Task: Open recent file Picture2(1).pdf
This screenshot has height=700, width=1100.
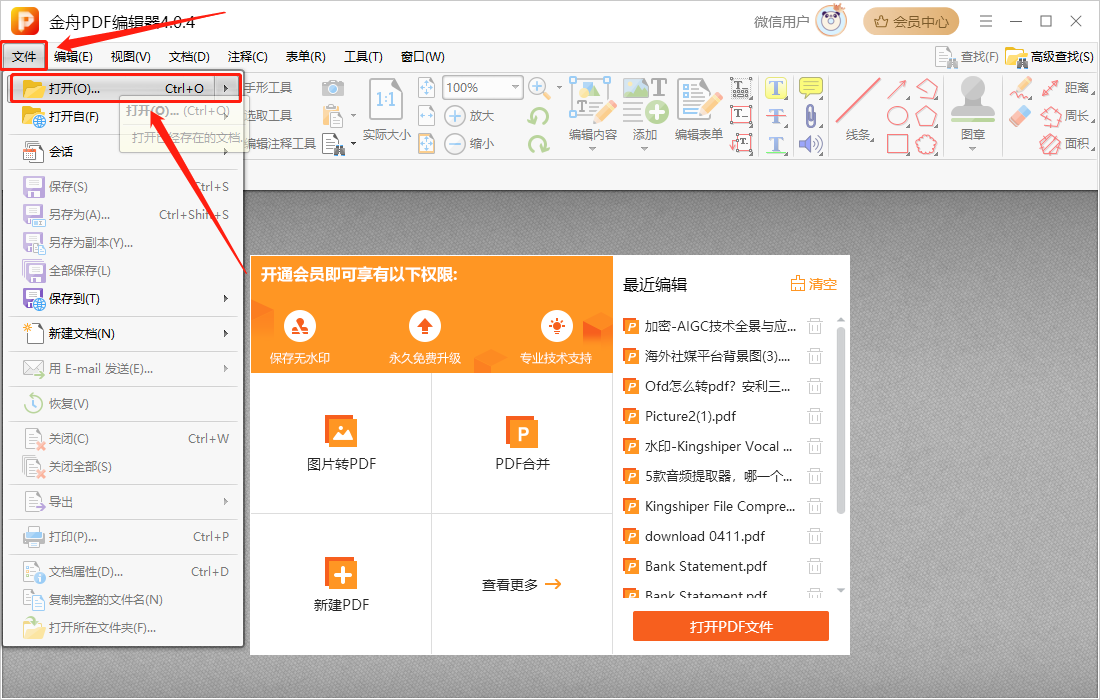Action: [690, 417]
